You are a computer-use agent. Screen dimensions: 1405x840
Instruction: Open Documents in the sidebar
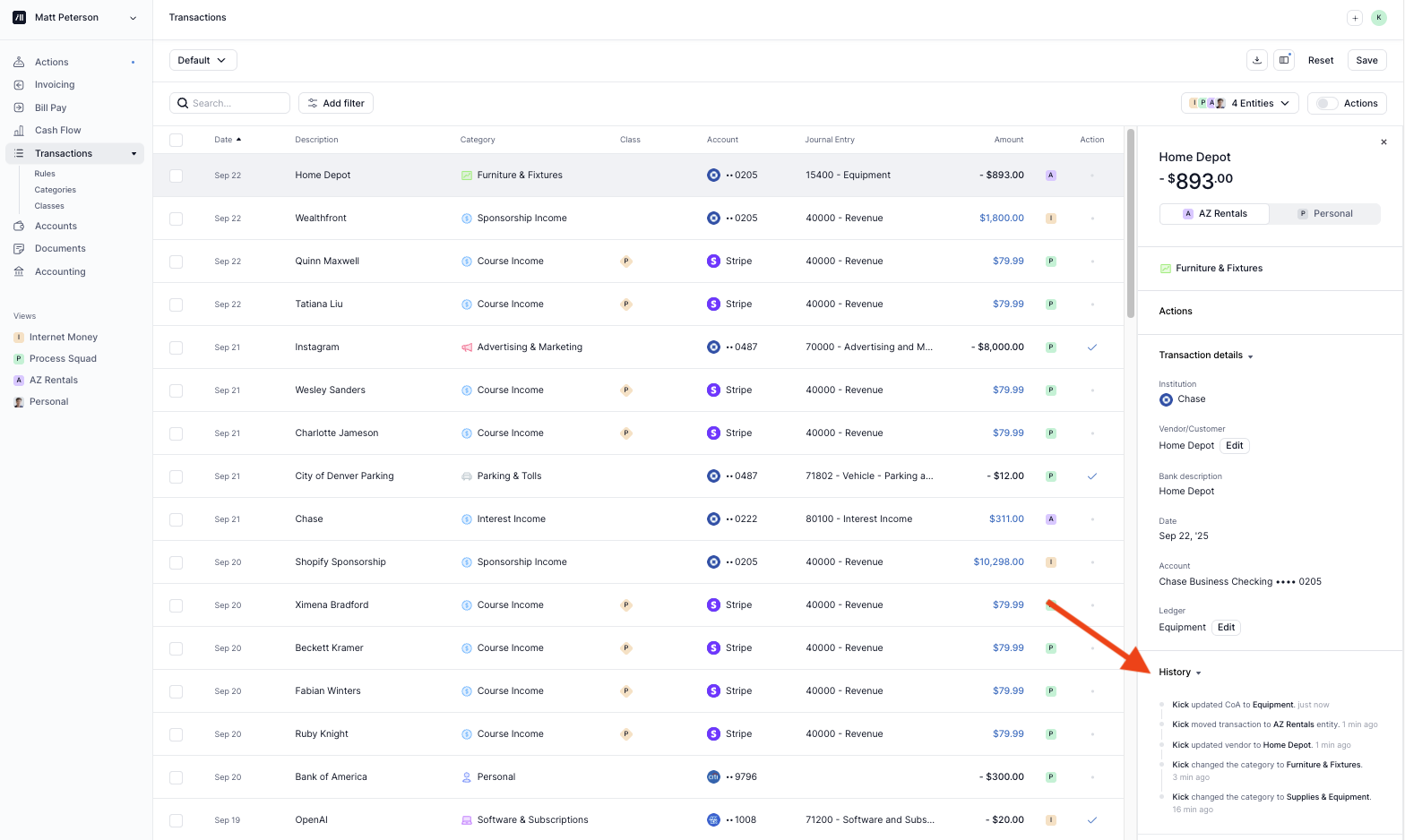click(60, 249)
